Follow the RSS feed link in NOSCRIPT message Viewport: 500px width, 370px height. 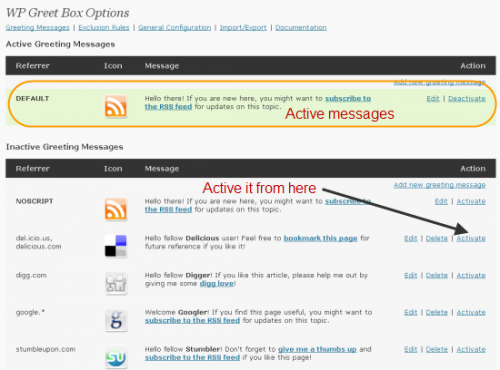click(168, 210)
